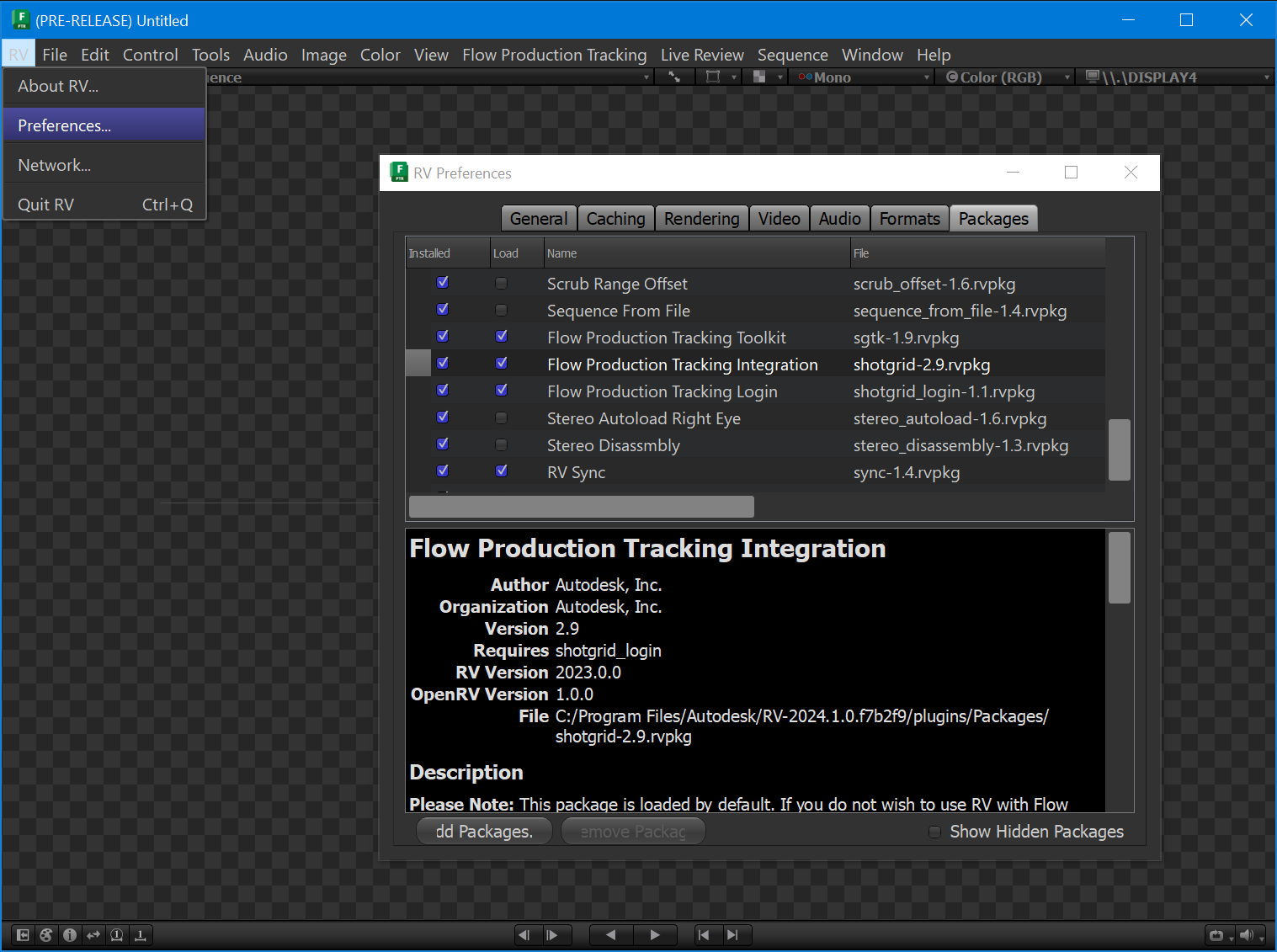The width and height of the screenshot is (1277, 952).
Task: Expand the frame options dropdown arrow
Action: (x=734, y=77)
